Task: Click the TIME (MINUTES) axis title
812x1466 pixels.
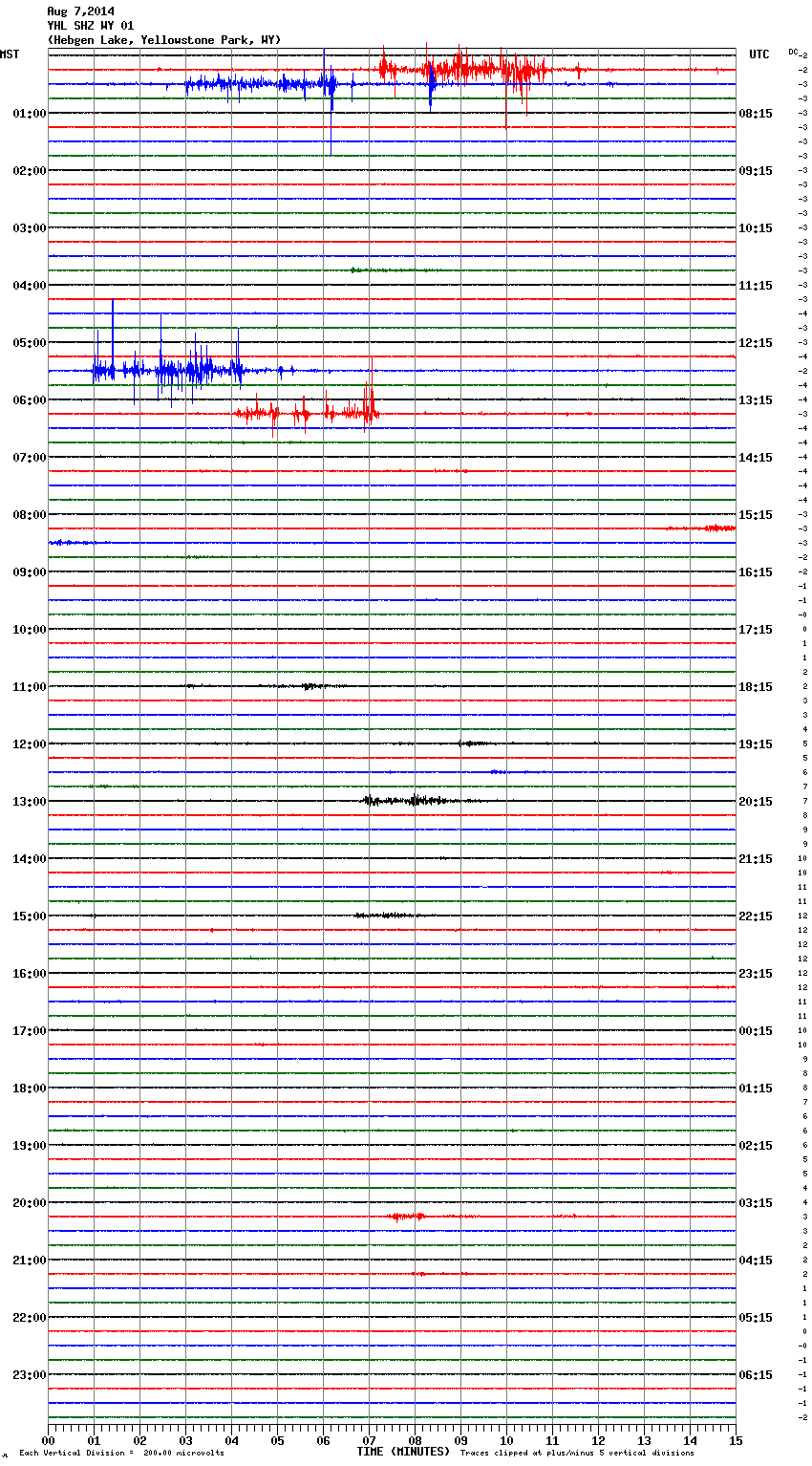Action: (403, 1452)
